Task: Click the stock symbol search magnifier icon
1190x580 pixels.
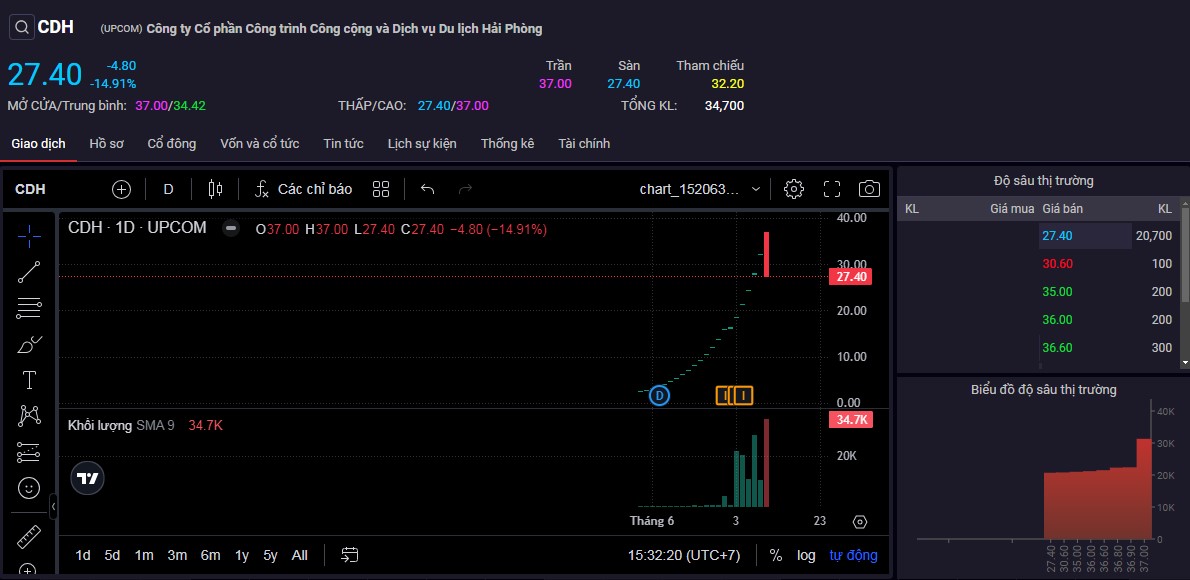Action: pos(22,28)
